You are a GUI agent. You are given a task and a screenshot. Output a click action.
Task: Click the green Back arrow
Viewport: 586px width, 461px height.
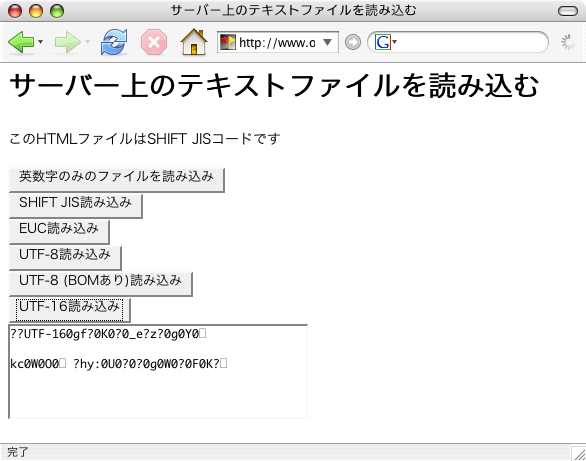(x=21, y=42)
